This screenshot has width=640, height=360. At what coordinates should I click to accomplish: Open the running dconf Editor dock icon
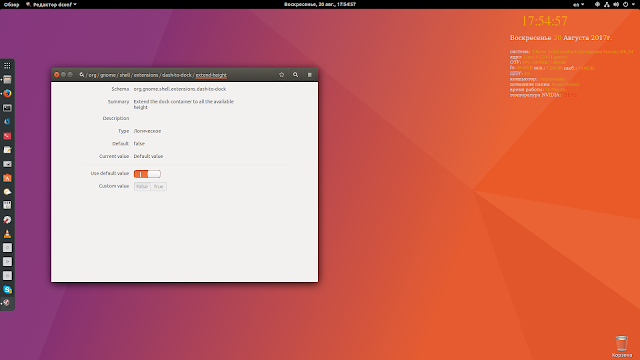pos(7,303)
